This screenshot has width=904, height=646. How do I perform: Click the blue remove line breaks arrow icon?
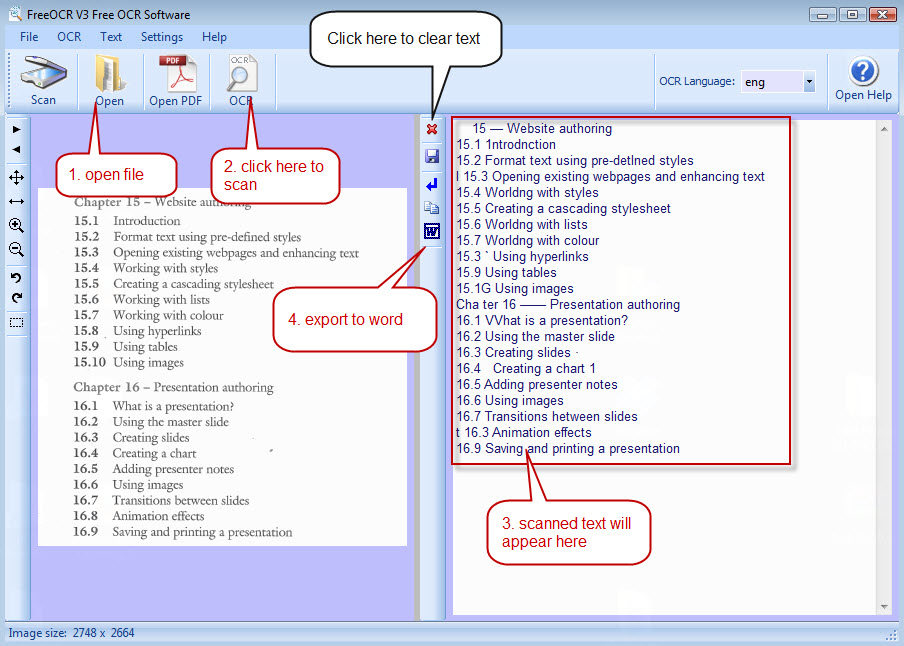click(432, 185)
